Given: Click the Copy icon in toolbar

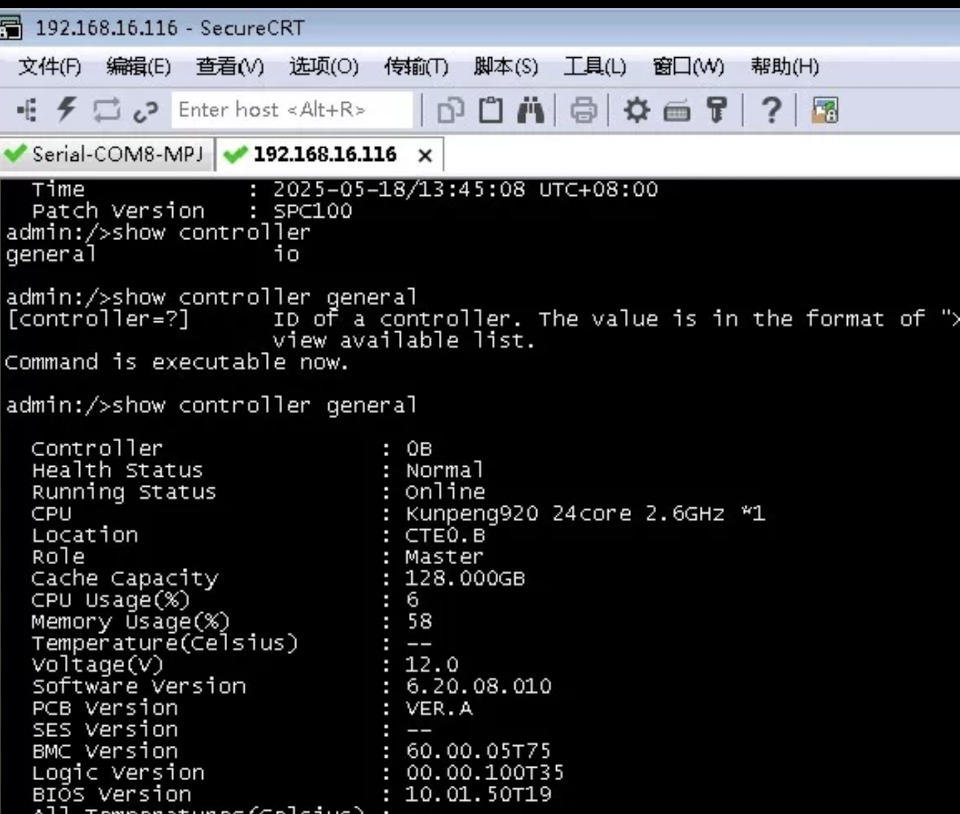Looking at the screenshot, I should 451,110.
